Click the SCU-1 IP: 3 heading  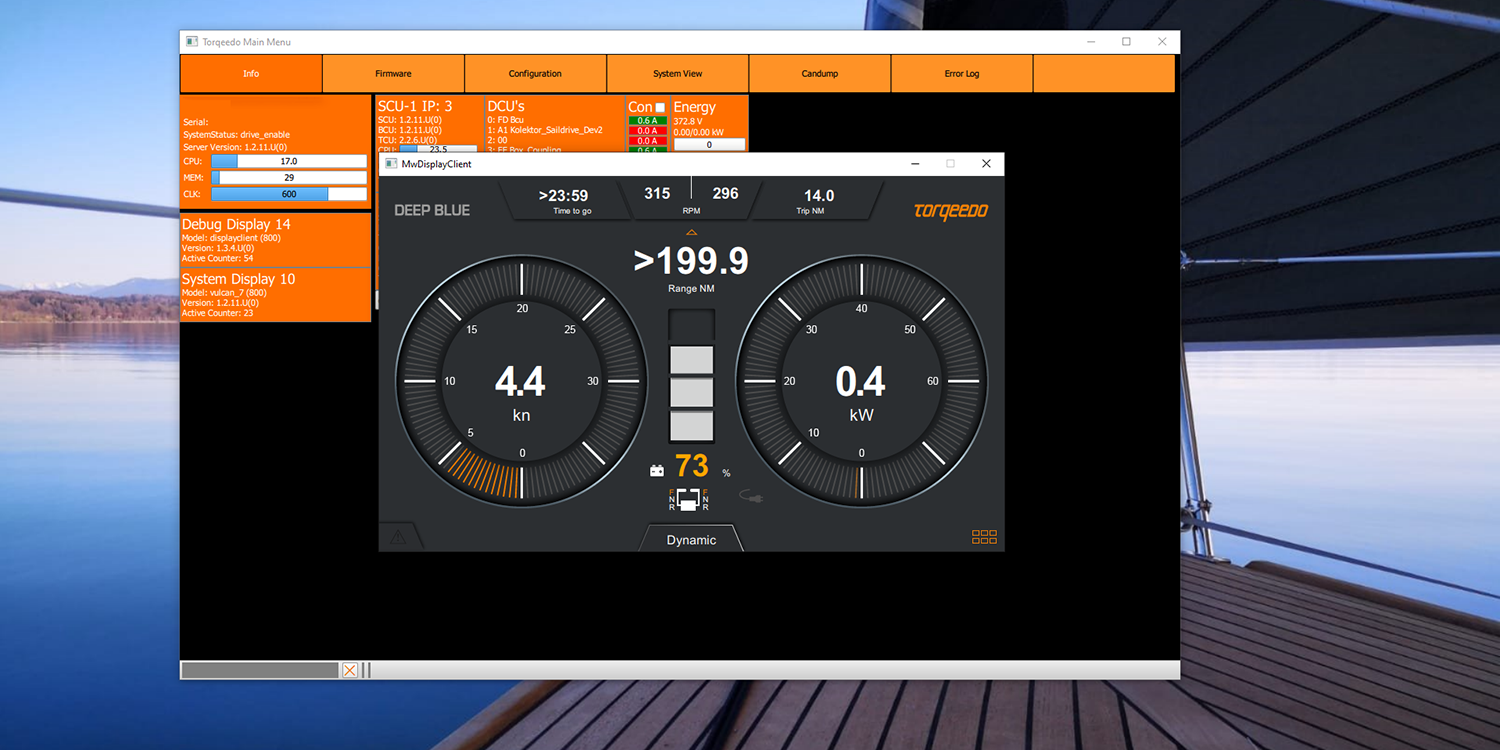tap(415, 106)
